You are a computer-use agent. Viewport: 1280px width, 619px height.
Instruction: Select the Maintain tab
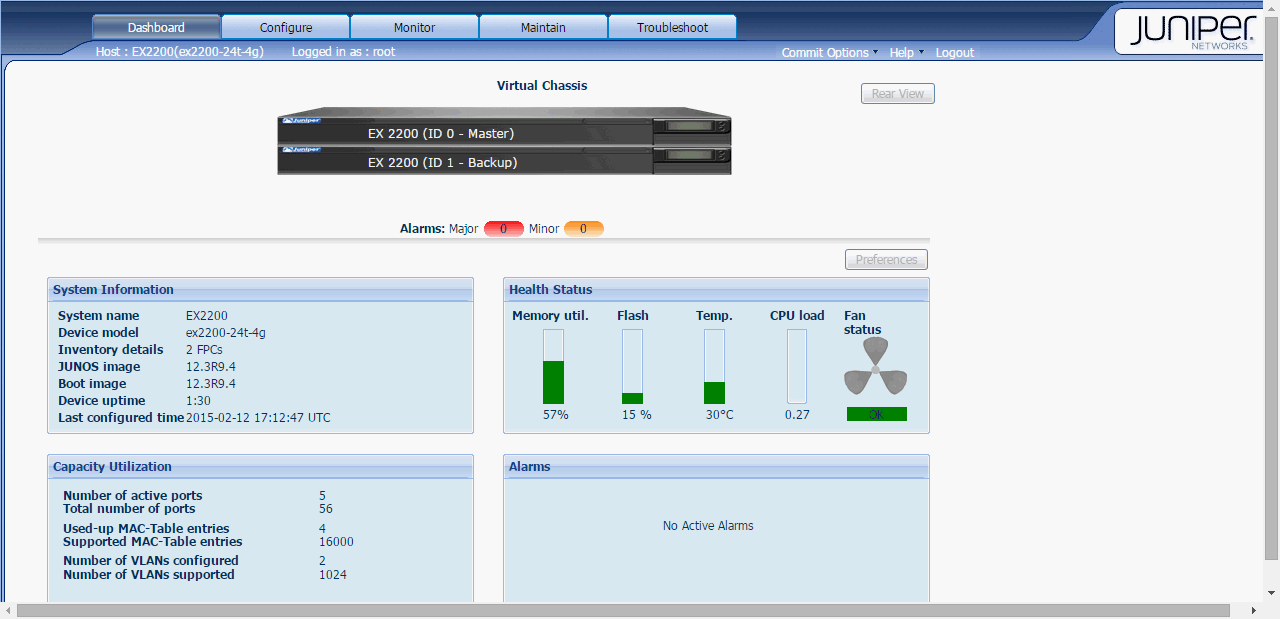(543, 27)
